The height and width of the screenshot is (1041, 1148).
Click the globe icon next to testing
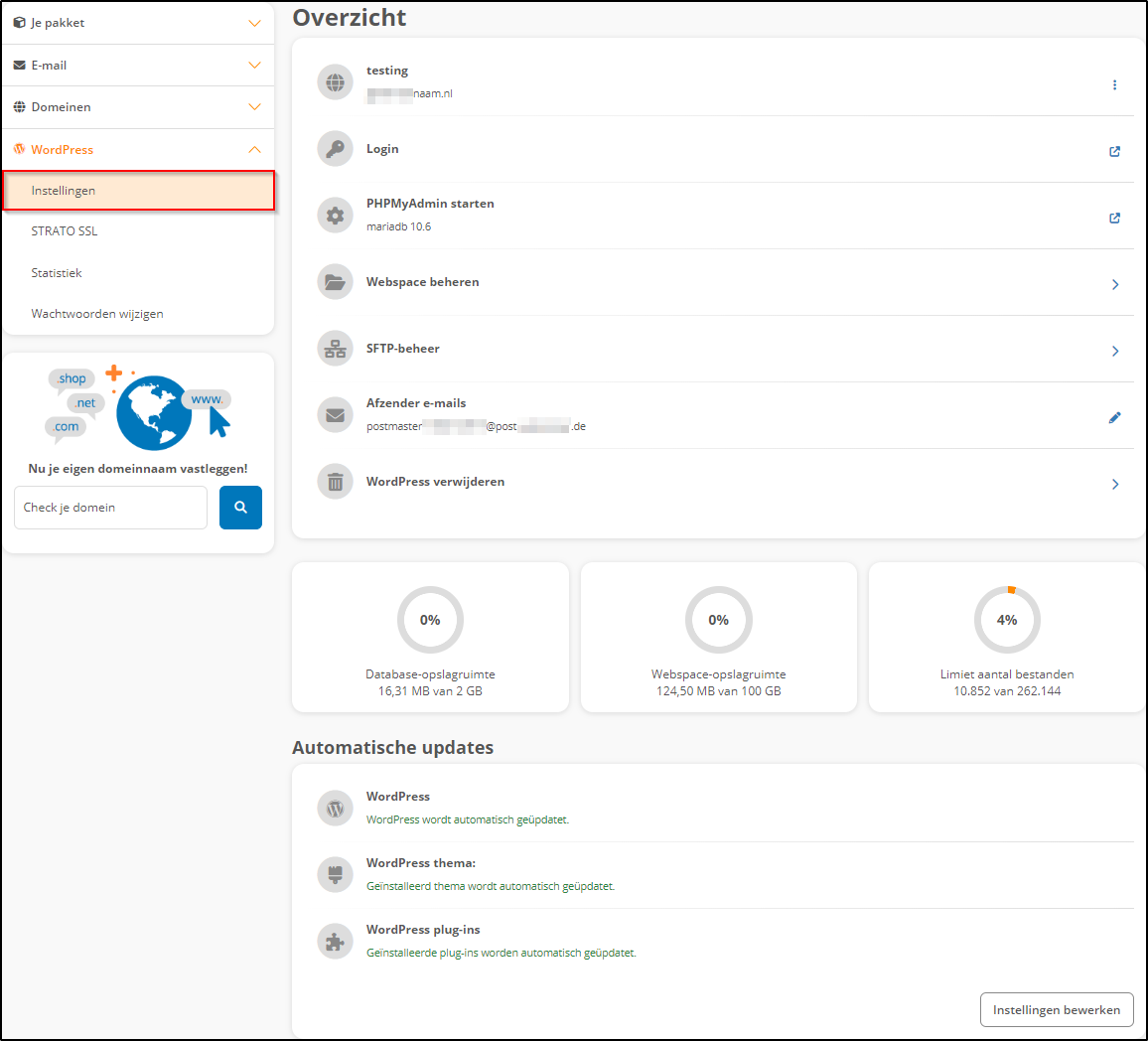click(335, 82)
